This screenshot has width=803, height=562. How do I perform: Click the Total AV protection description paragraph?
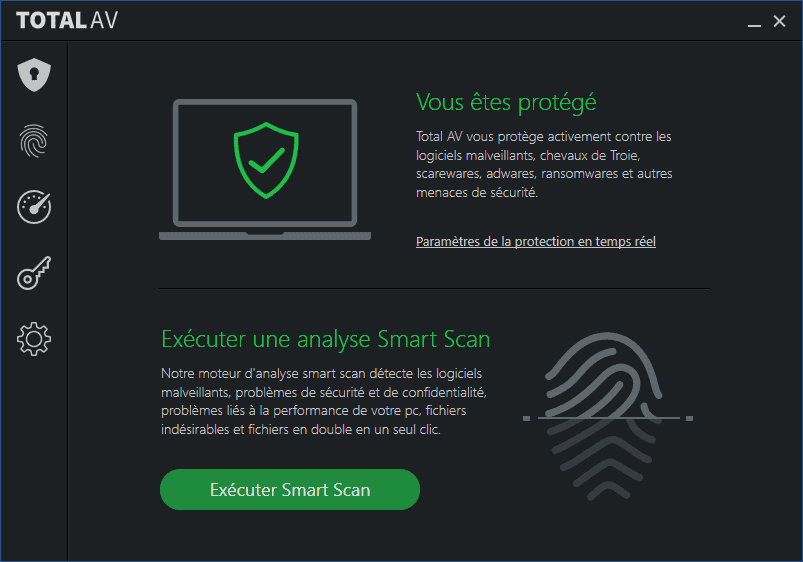click(x=544, y=164)
